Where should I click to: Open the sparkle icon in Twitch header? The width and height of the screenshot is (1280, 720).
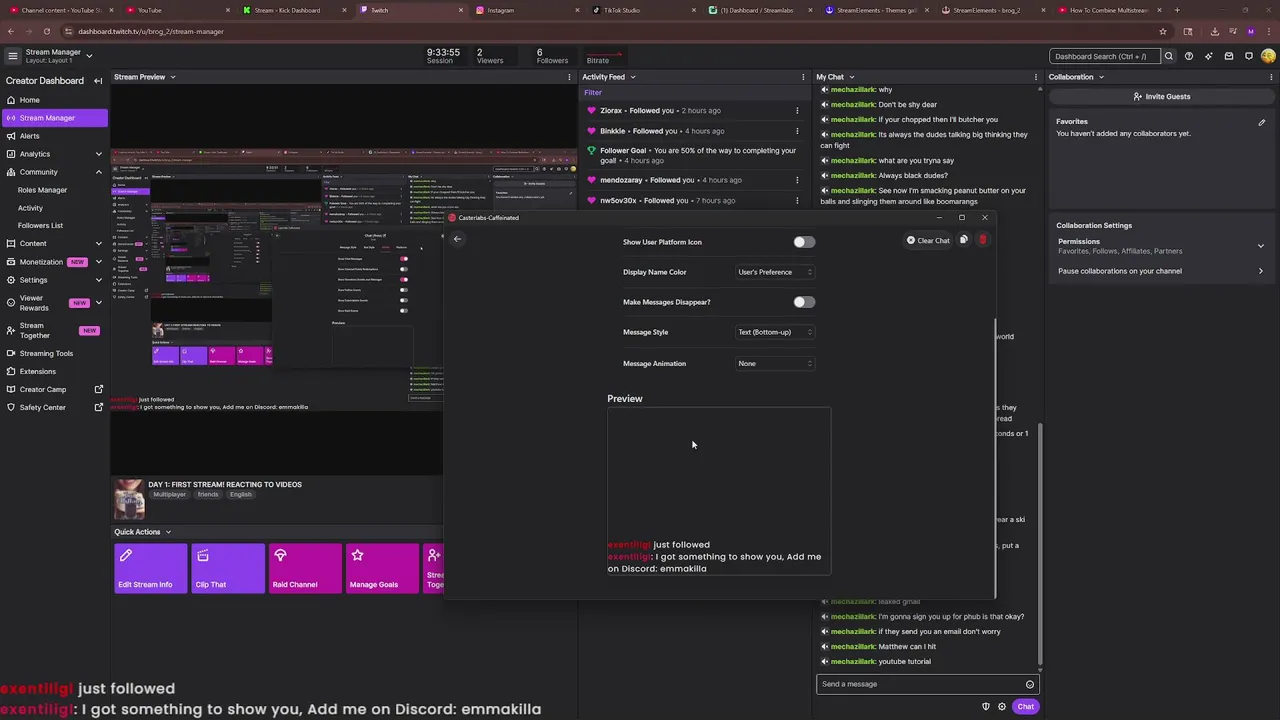click(1209, 56)
